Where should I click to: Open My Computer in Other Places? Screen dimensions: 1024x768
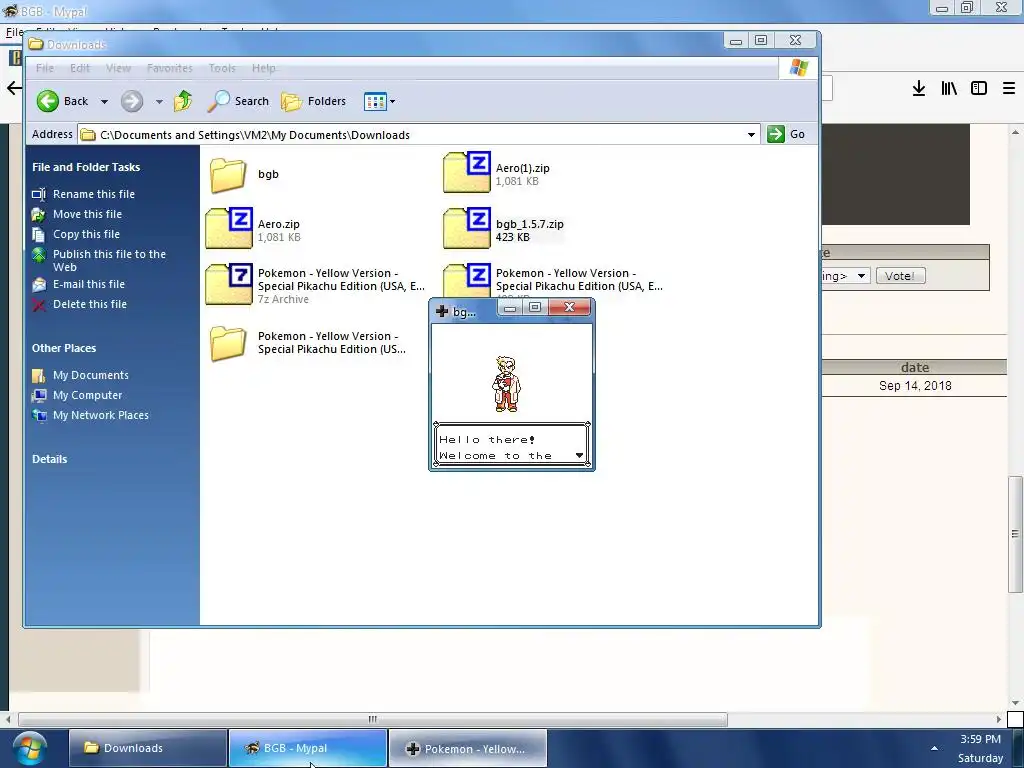click(87, 395)
